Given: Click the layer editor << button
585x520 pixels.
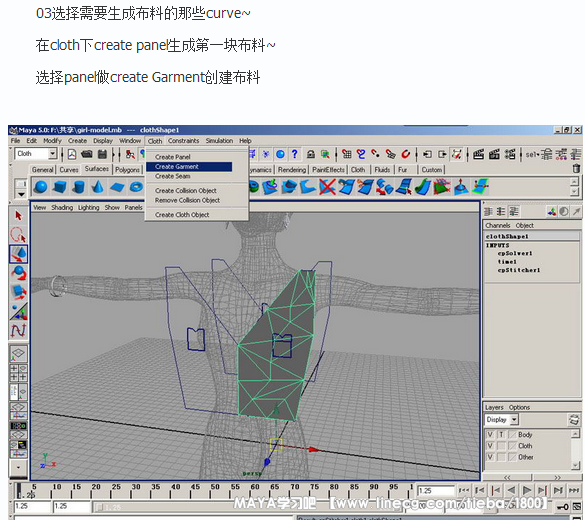Looking at the screenshot, I should coord(507,477).
